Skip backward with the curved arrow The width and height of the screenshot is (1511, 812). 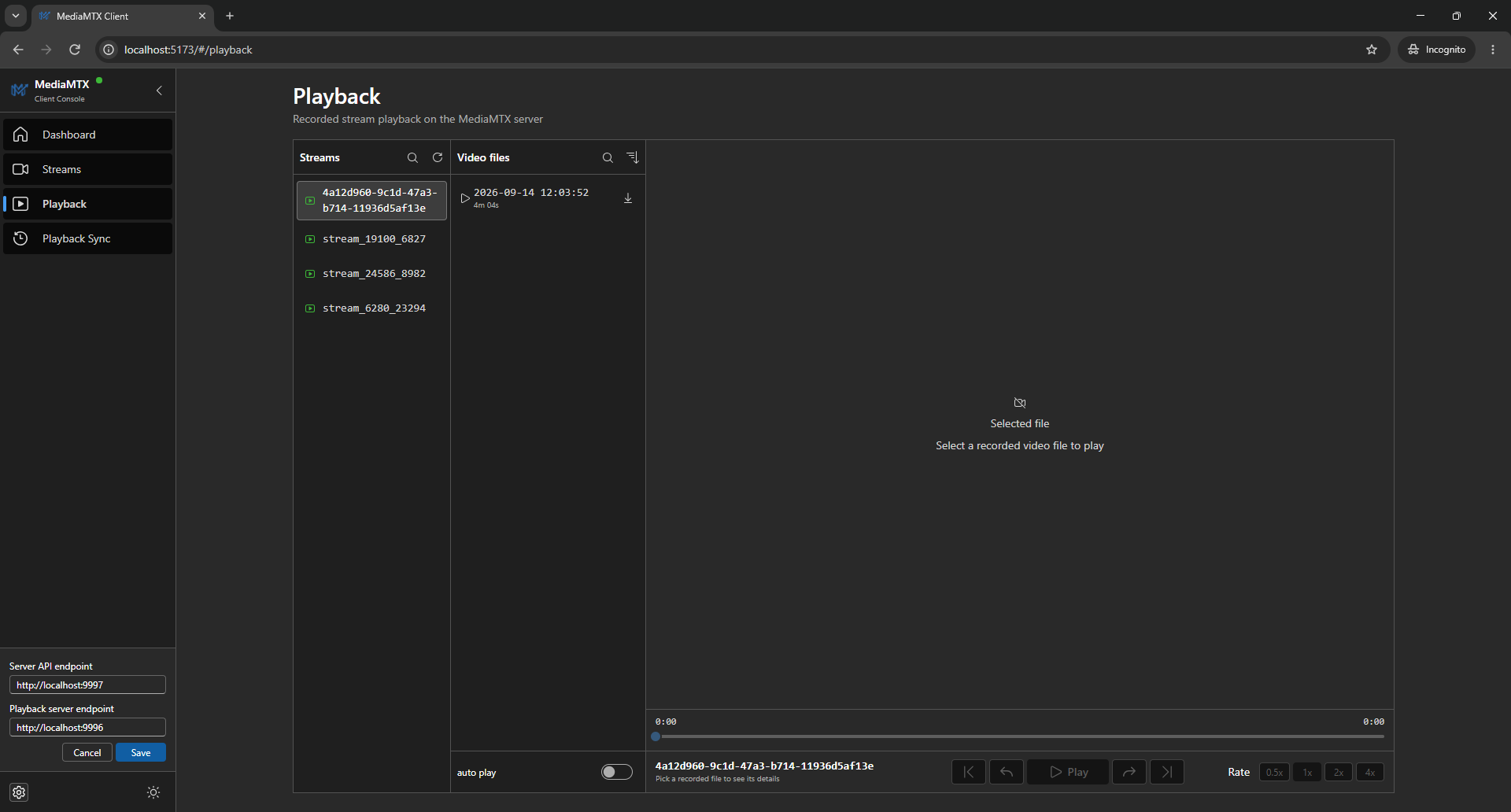pyautogui.click(x=1007, y=772)
